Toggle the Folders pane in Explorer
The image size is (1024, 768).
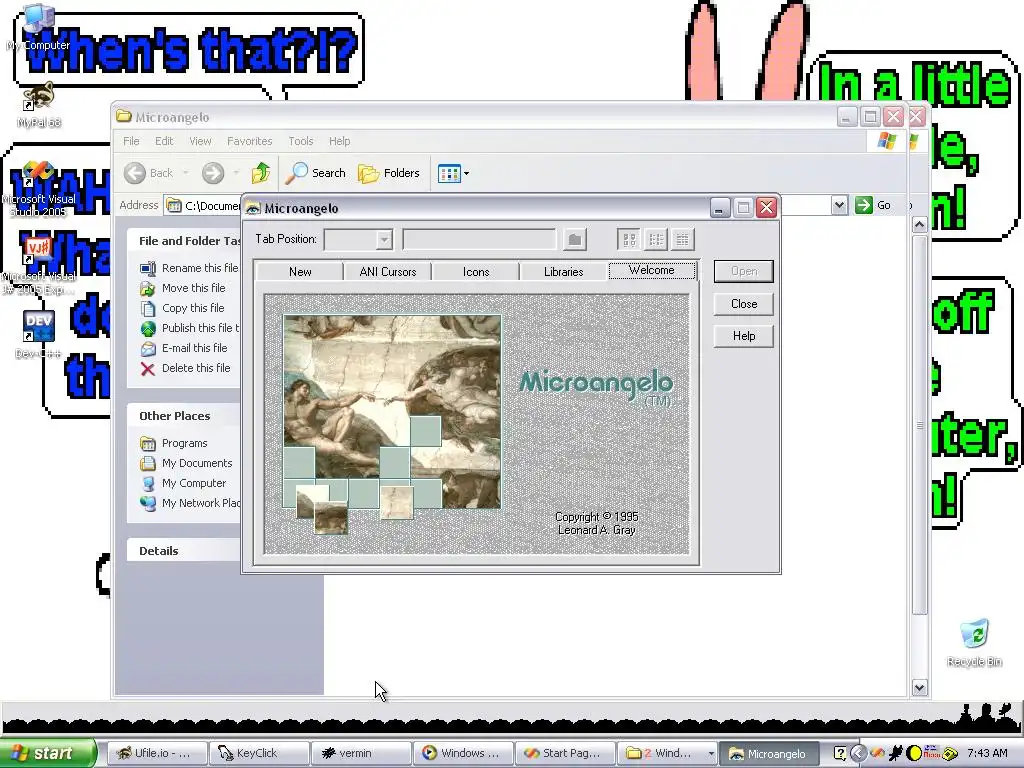(x=389, y=173)
